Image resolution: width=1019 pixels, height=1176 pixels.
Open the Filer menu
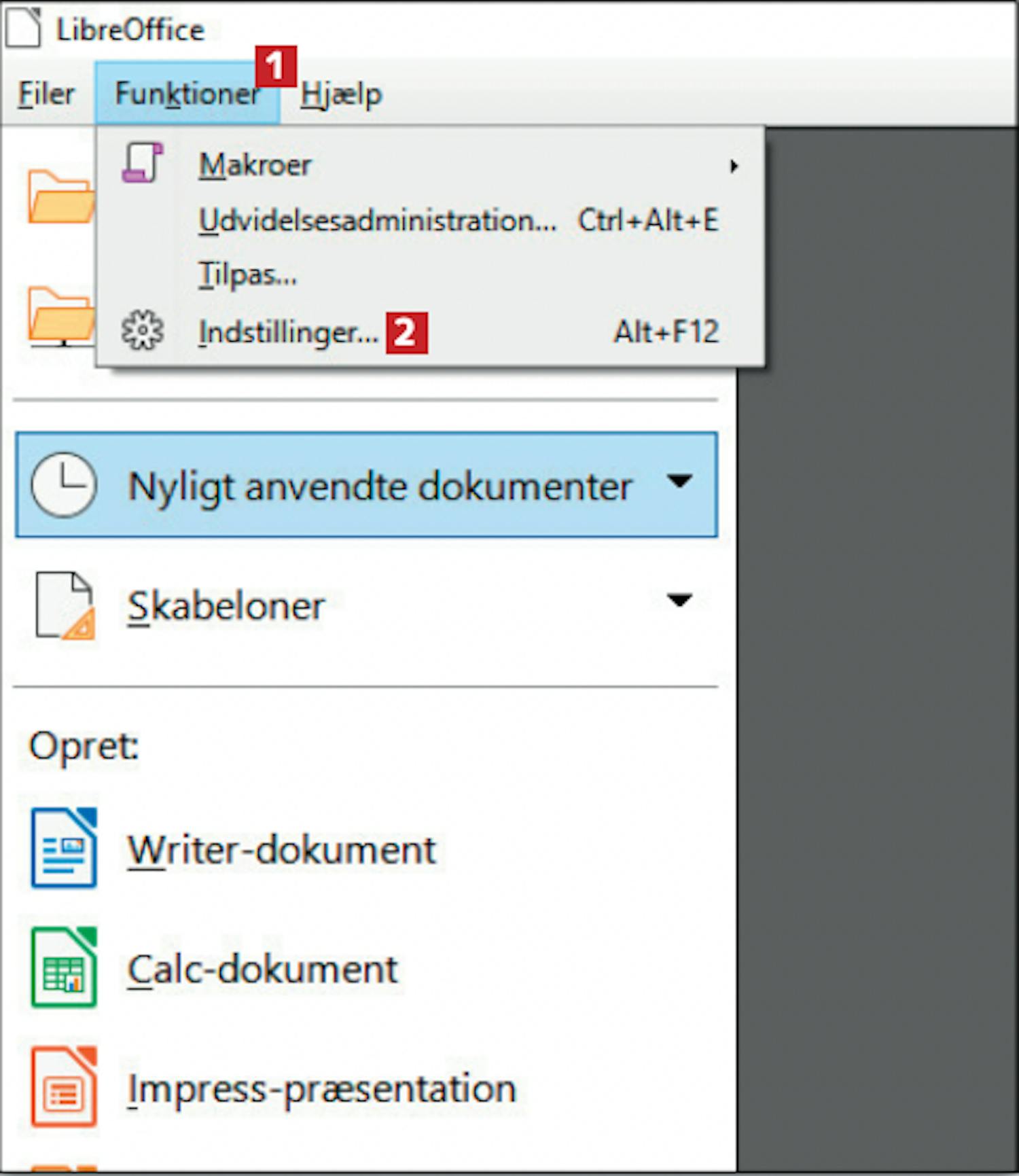pos(46,94)
